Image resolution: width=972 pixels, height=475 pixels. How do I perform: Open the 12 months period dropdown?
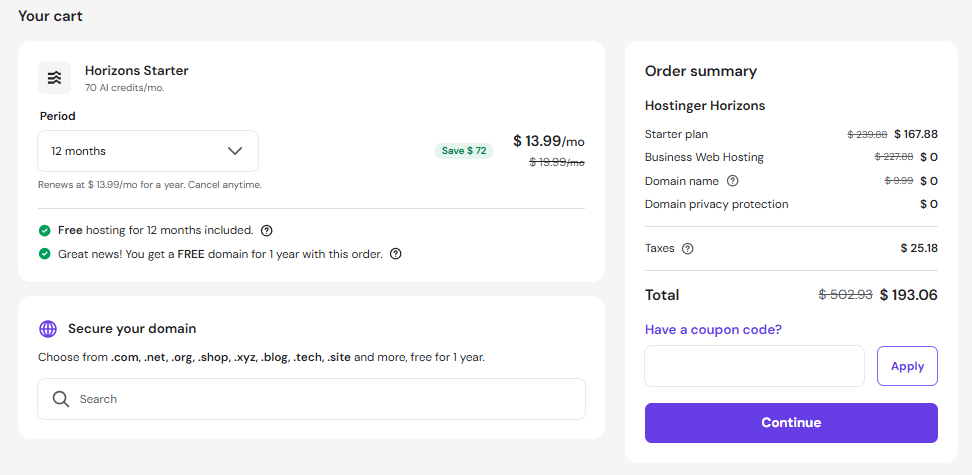click(x=148, y=151)
